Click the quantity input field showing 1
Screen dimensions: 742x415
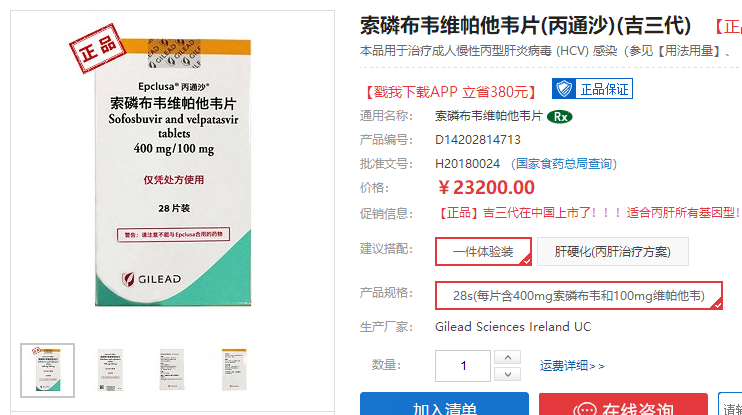pyautogui.click(x=463, y=365)
